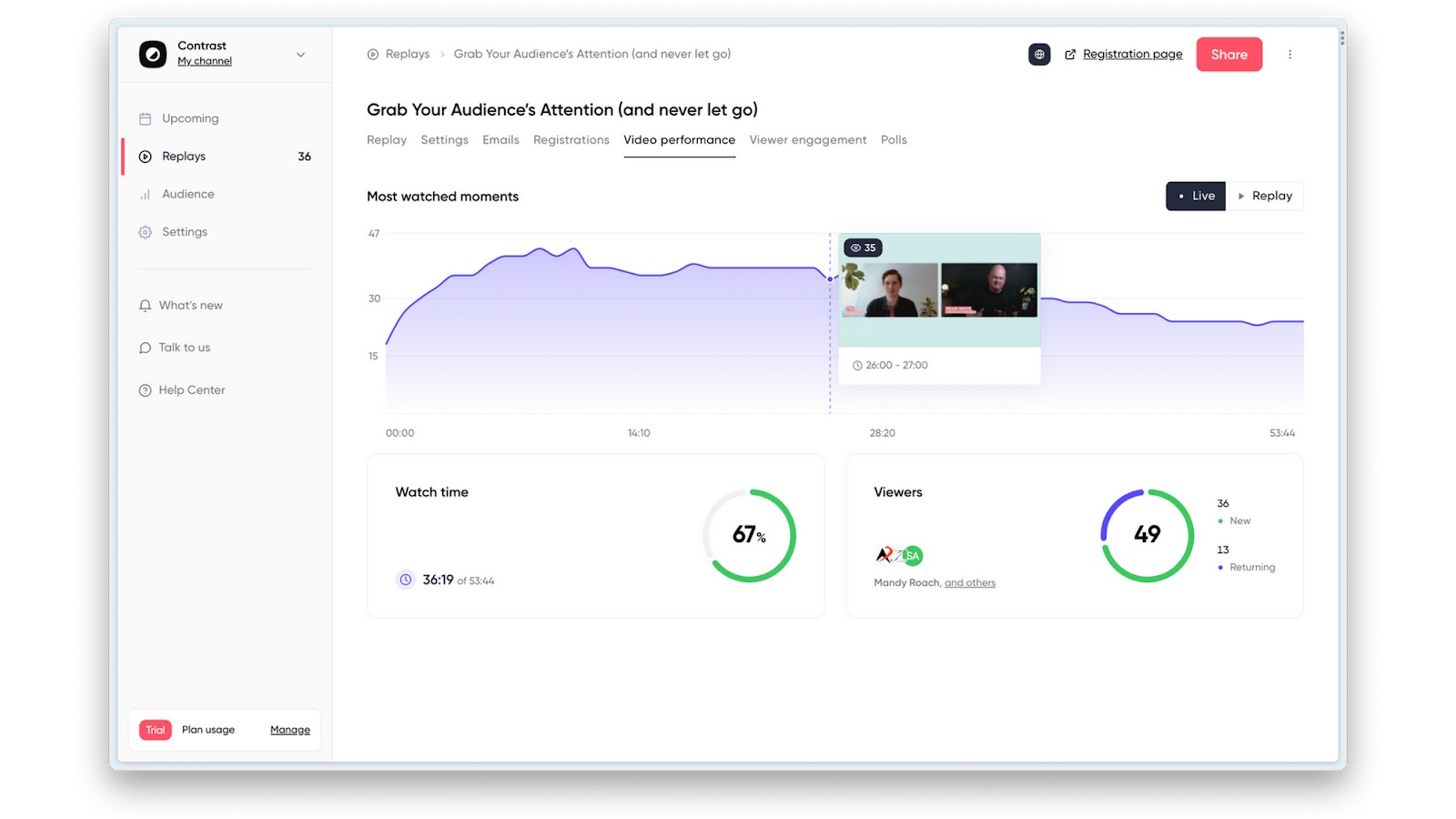Switch to the Registrations tab
The height and width of the screenshot is (819, 1456).
571,140
